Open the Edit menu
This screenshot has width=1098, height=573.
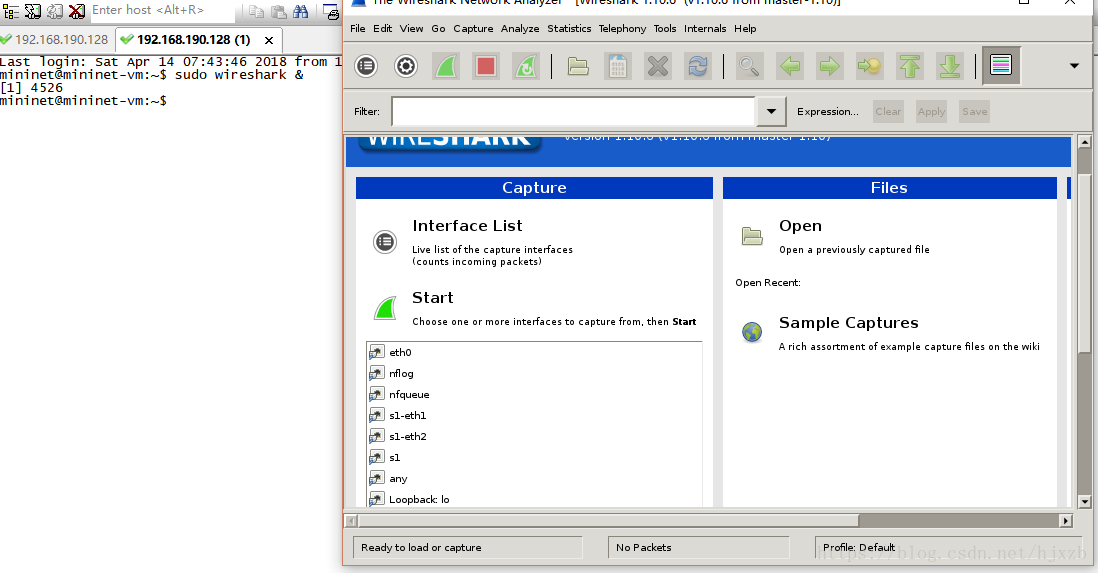pyautogui.click(x=382, y=29)
